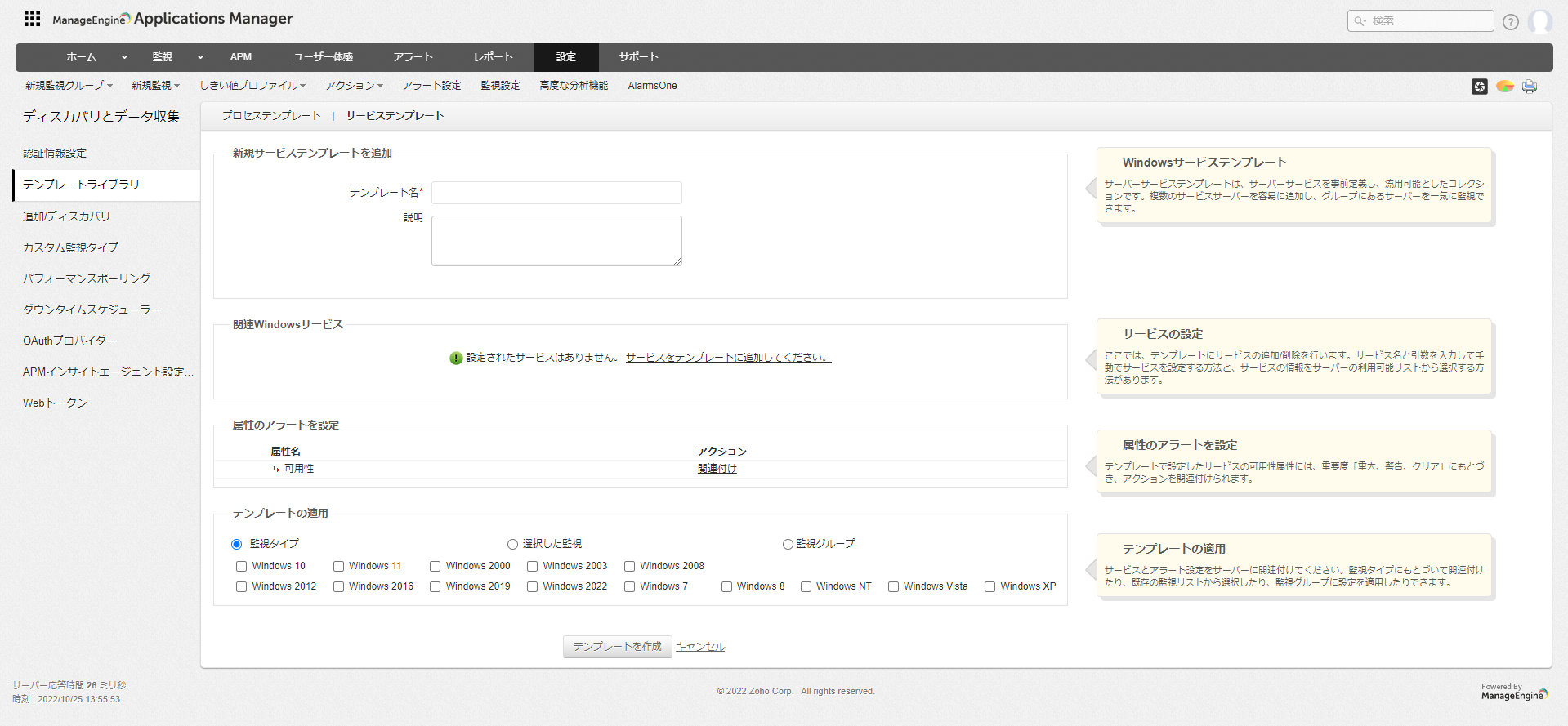The height and width of the screenshot is (726, 1568).
Task: Click the printer icon
Action: (x=1530, y=86)
